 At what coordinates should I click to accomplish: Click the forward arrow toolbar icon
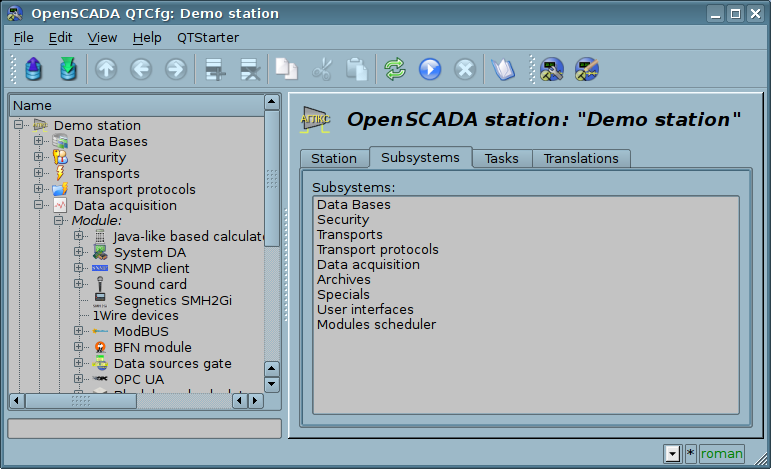tap(176, 69)
